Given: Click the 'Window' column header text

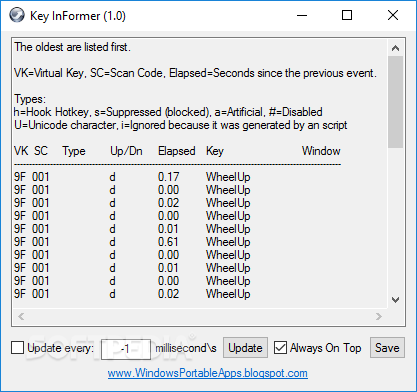Looking at the screenshot, I should pos(321,151).
